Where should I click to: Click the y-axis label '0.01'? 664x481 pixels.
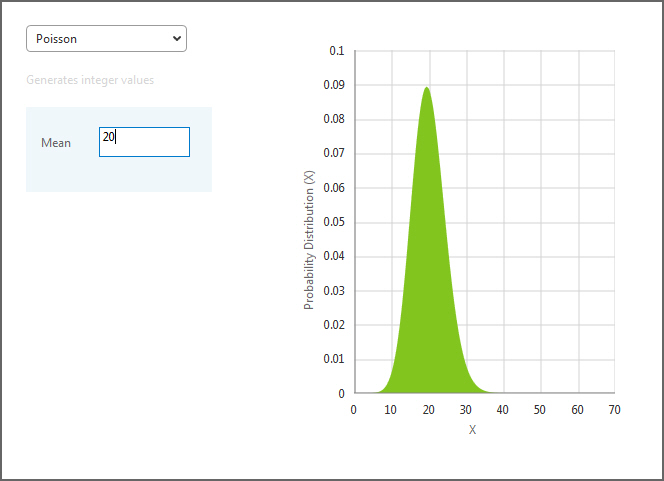pyautogui.click(x=334, y=359)
